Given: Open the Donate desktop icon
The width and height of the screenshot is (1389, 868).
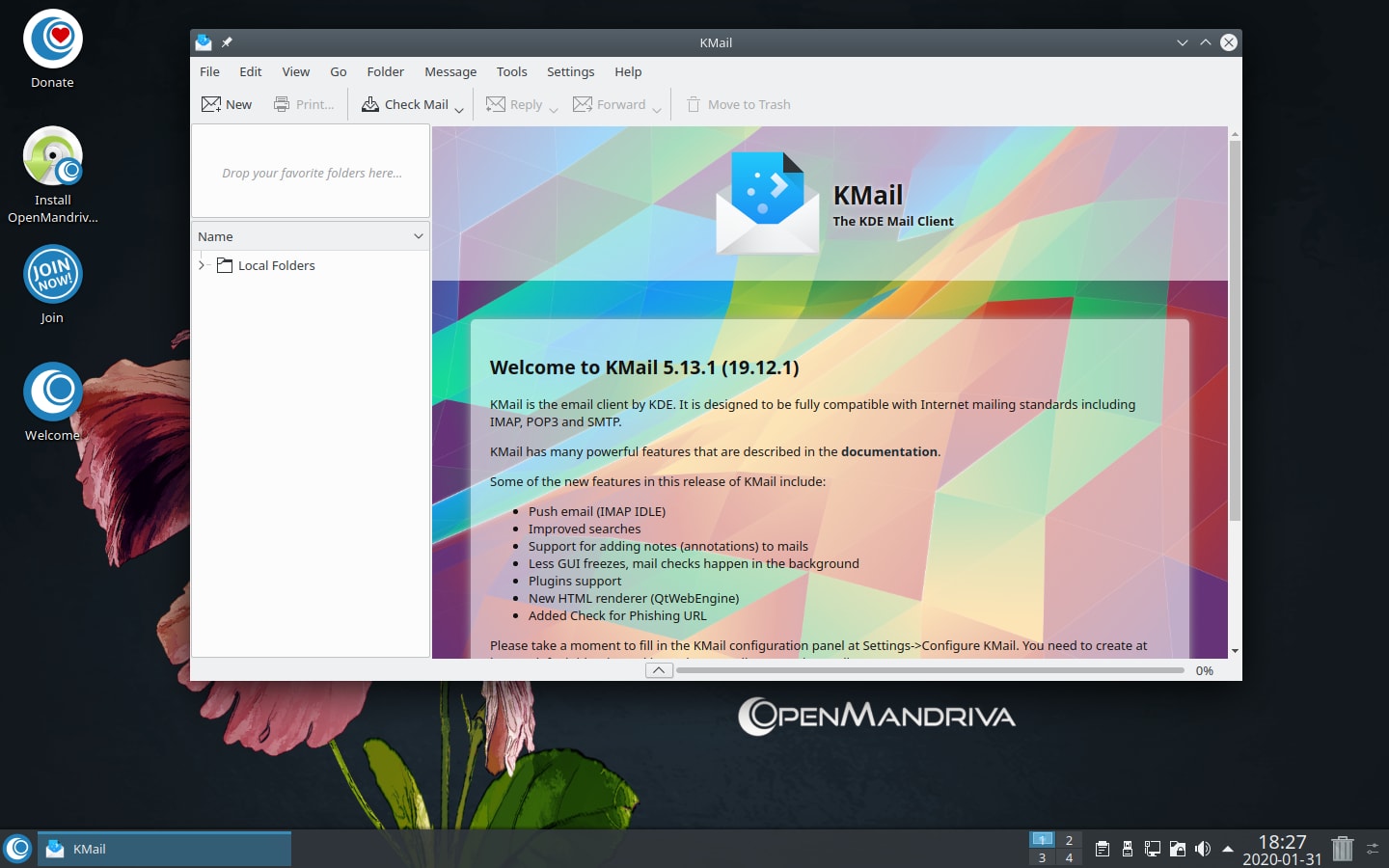Looking at the screenshot, I should click(52, 41).
